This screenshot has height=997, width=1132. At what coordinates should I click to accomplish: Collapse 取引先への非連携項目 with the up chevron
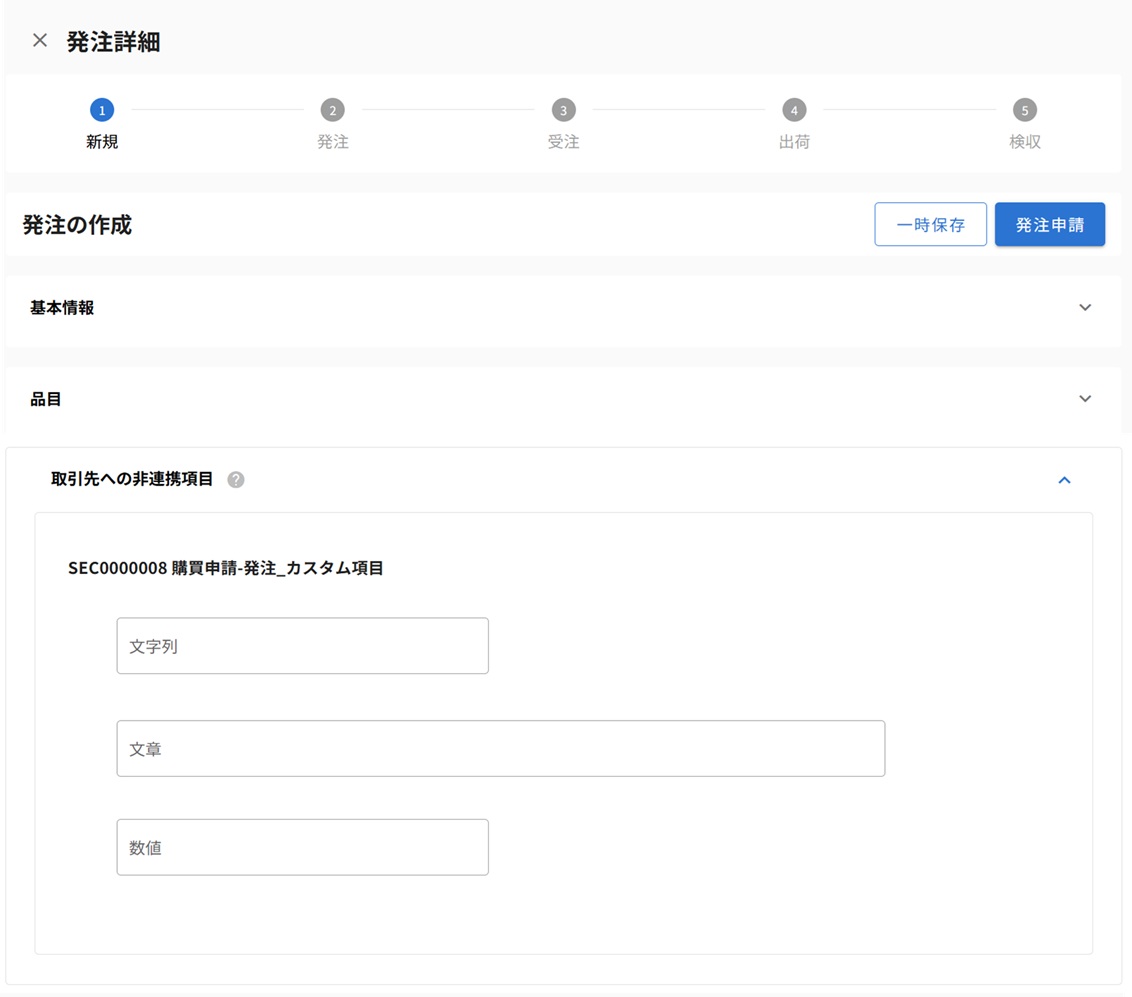(1064, 481)
